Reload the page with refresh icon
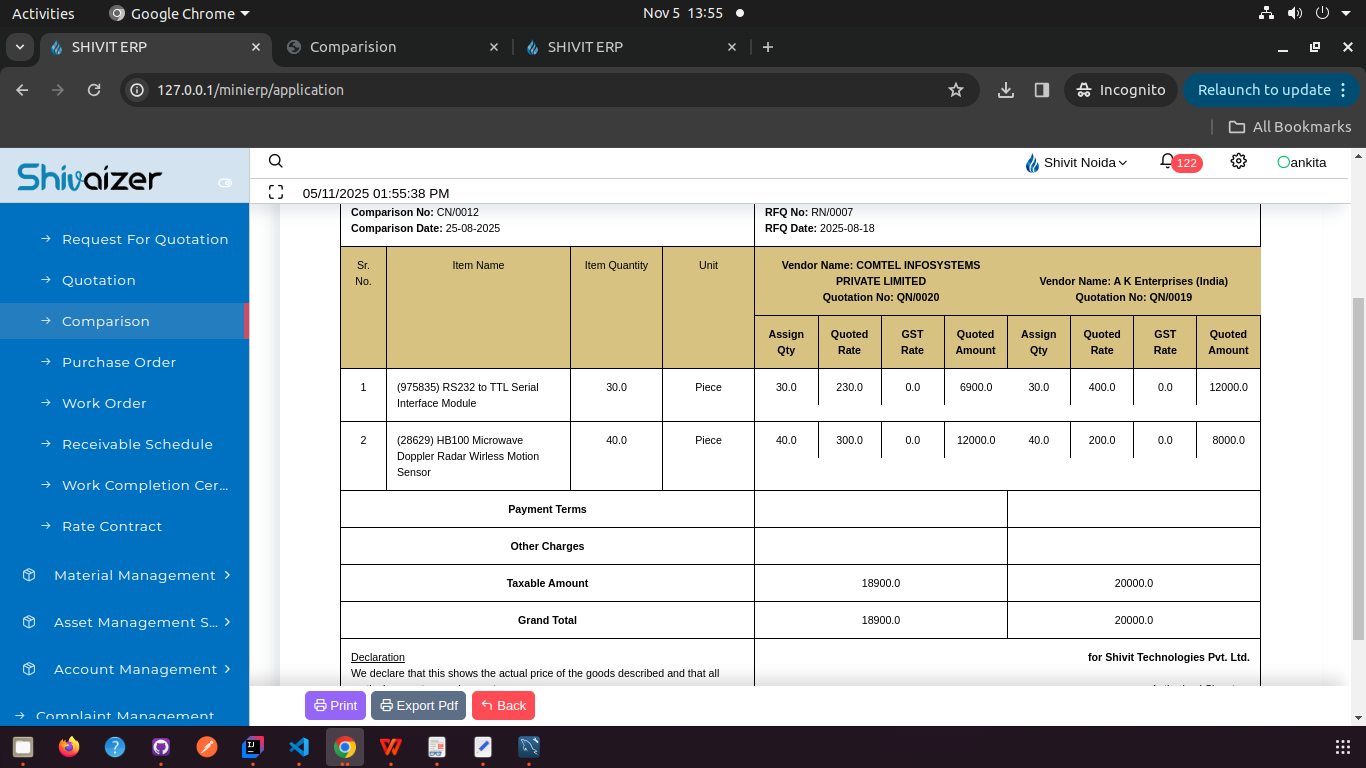The image size is (1366, 768). 94,90
